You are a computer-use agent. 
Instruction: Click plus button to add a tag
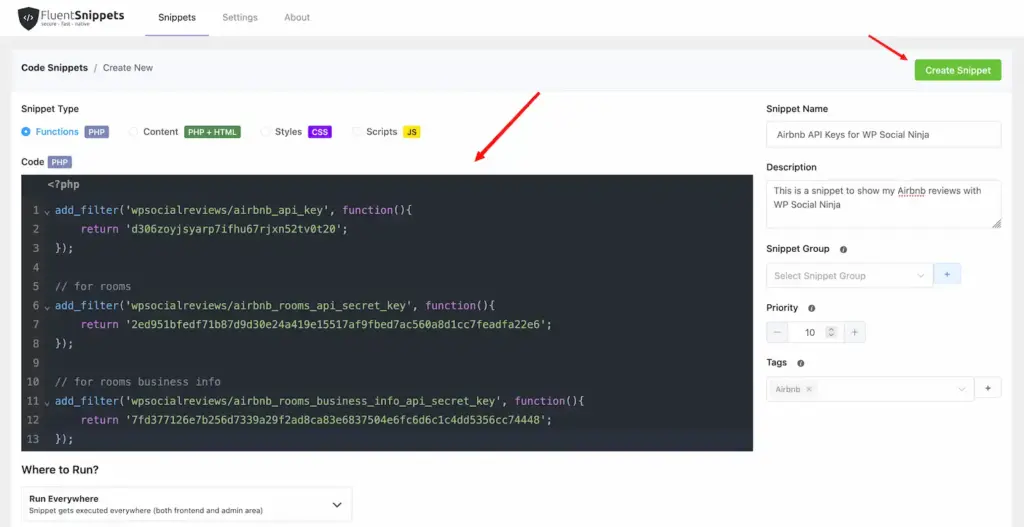pos(988,389)
